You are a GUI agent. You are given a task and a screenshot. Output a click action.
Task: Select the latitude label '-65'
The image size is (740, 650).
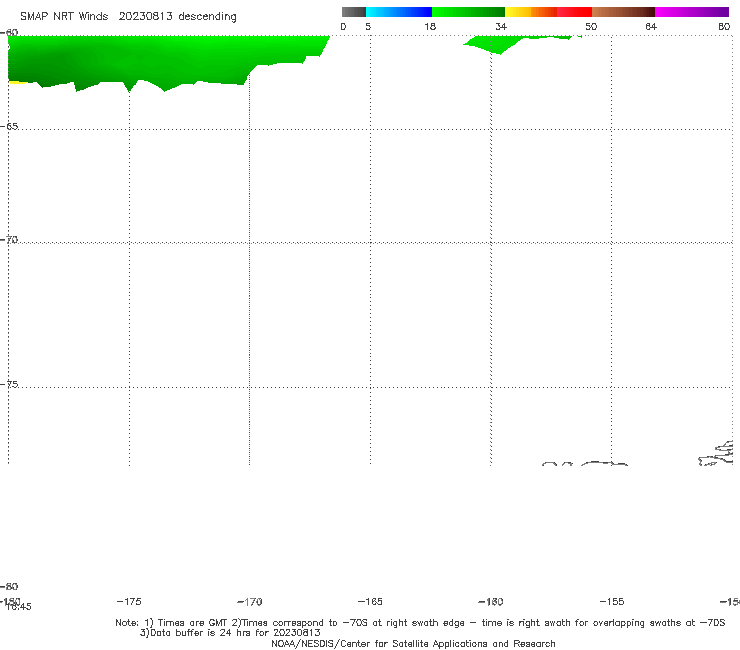click(x=9, y=127)
